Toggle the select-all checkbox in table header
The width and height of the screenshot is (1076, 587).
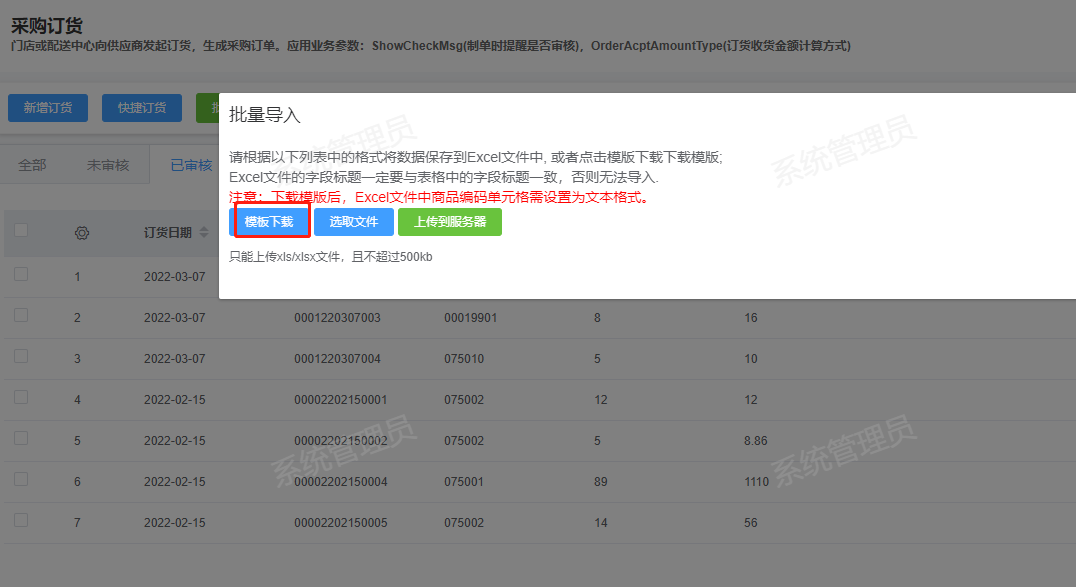pyautogui.click(x=21, y=231)
